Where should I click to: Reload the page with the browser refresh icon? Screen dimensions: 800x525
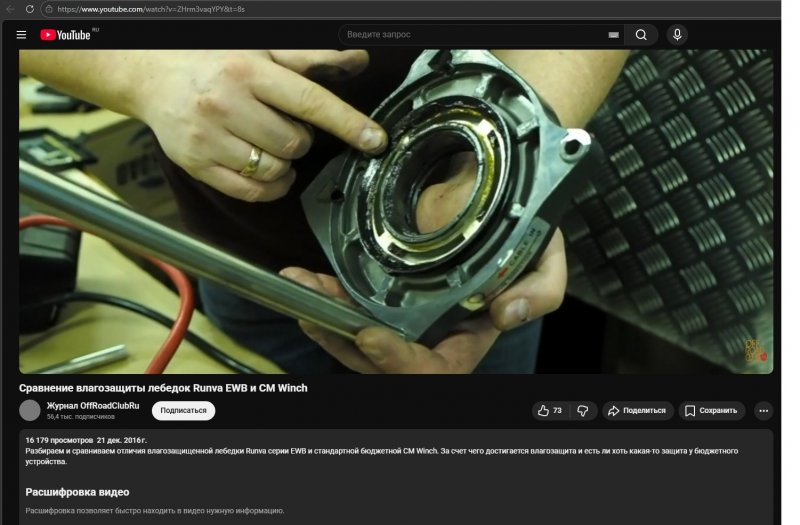pyautogui.click(x=29, y=8)
